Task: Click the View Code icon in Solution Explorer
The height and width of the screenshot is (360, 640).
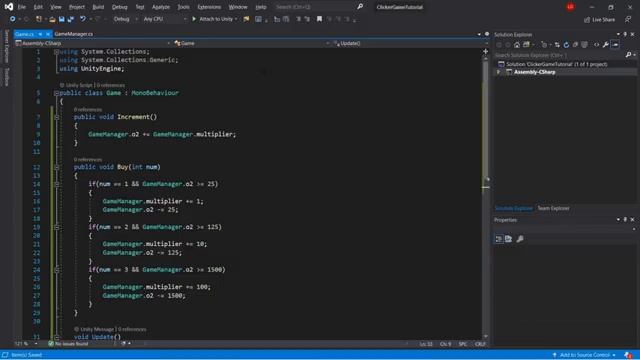Action: (596, 45)
